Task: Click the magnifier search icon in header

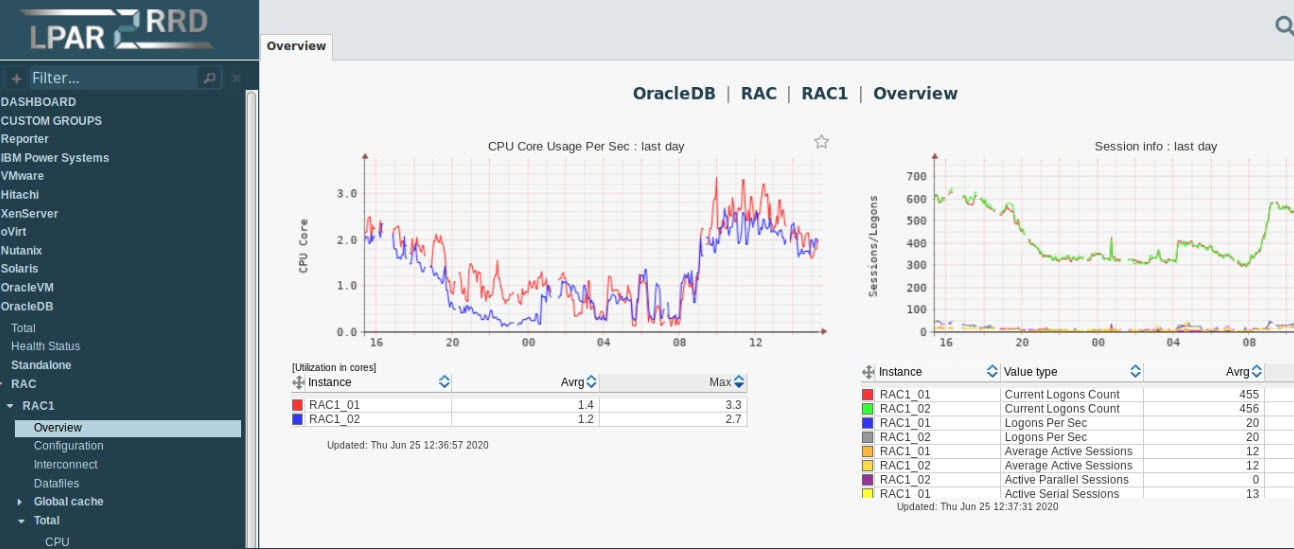Action: 1283,27
